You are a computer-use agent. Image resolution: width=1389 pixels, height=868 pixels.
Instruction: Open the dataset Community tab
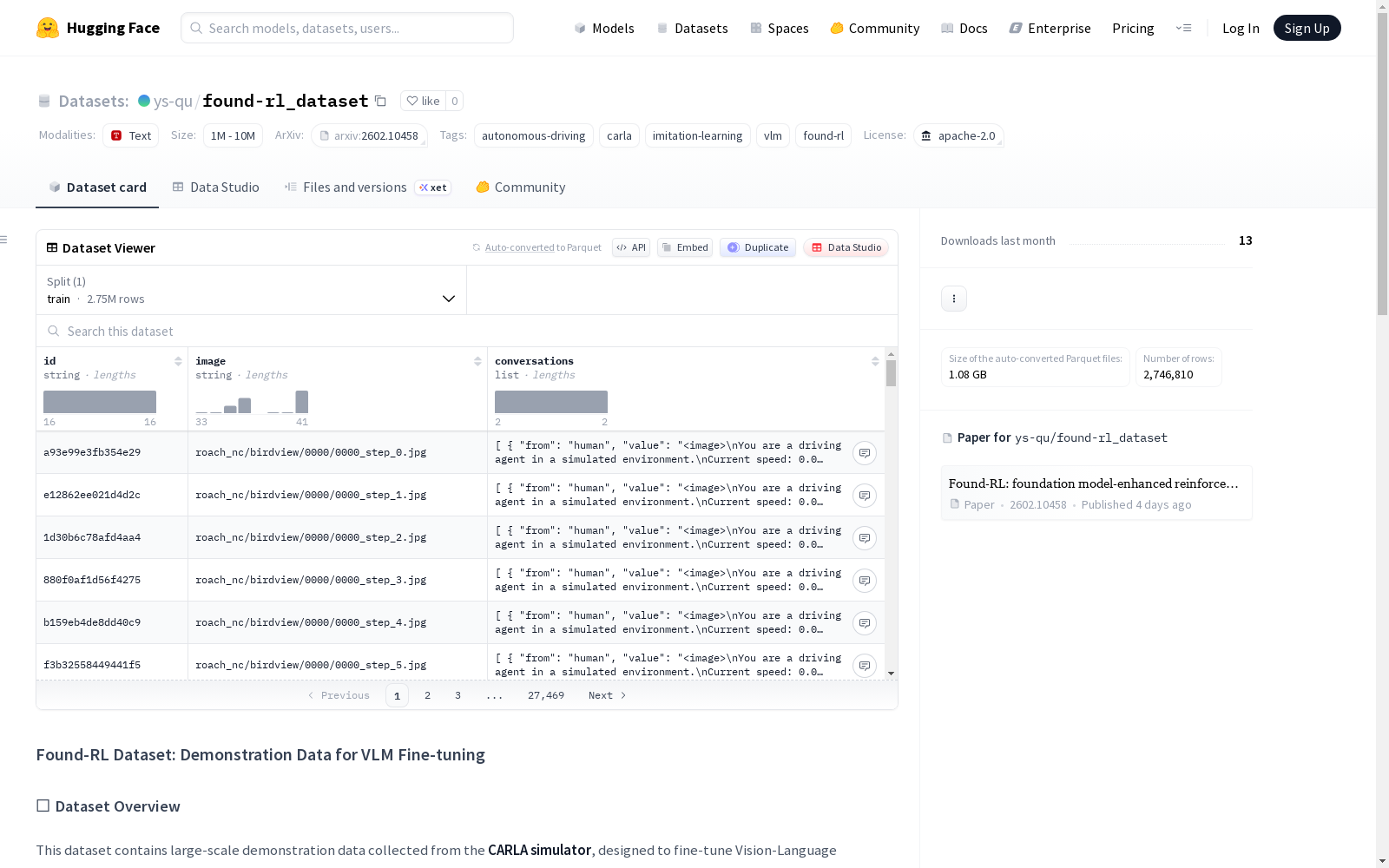521,187
